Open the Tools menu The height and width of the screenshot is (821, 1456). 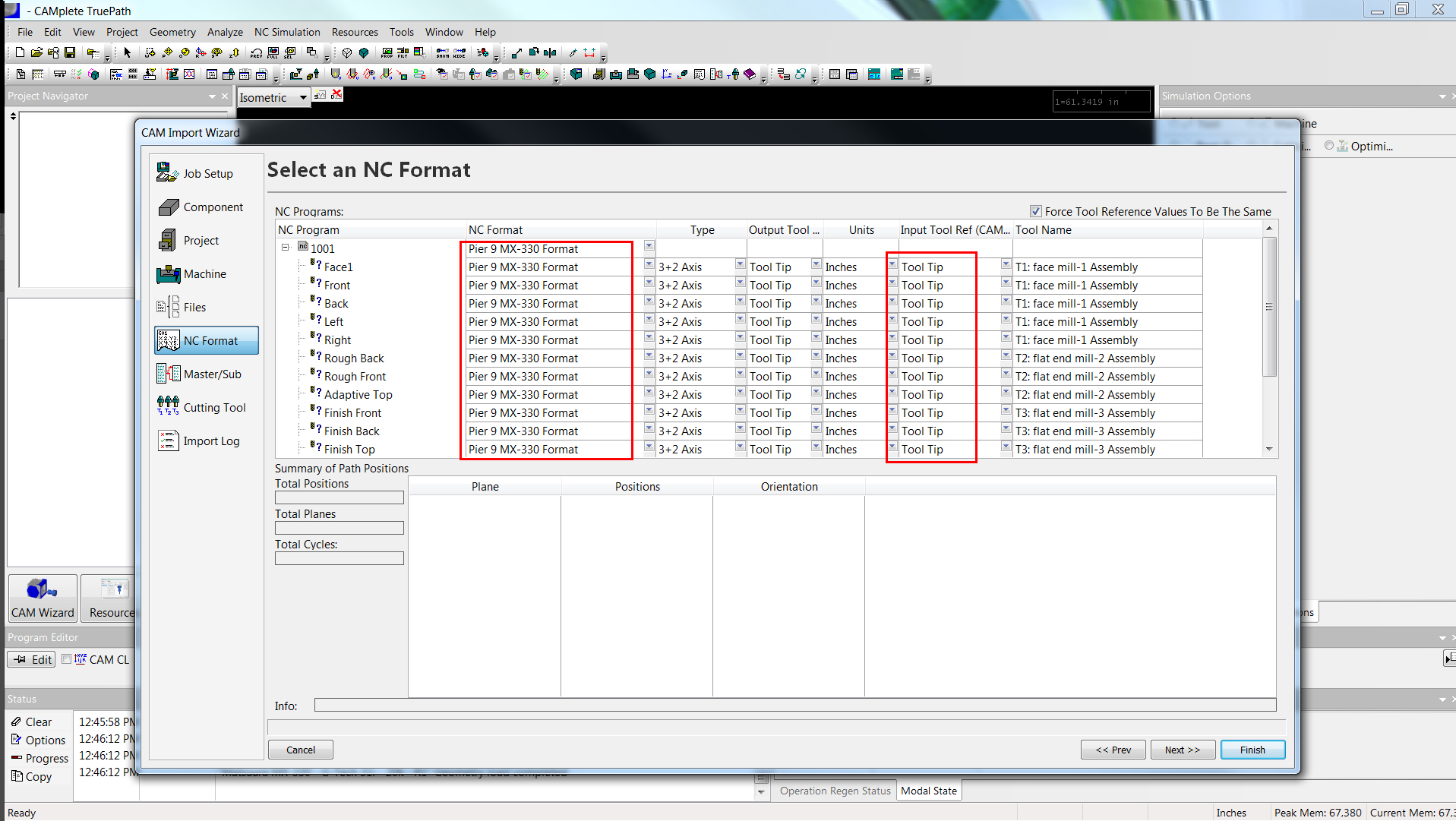(x=402, y=32)
